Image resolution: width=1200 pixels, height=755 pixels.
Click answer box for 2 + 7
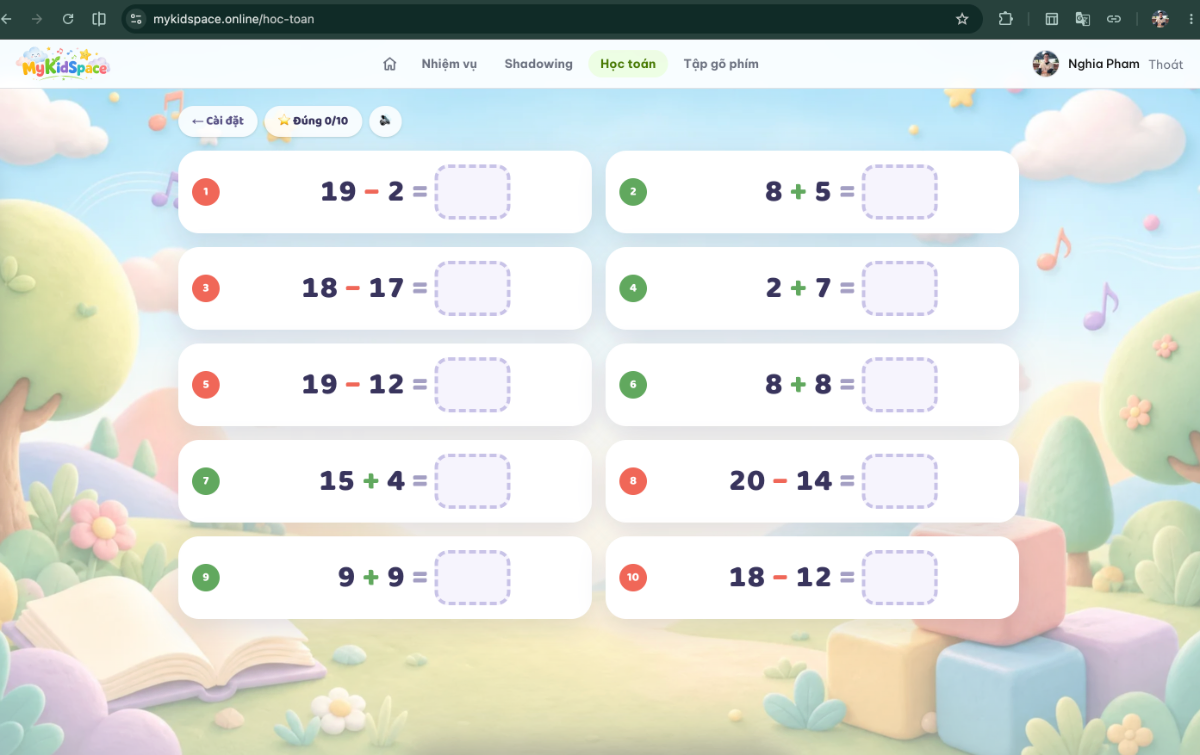pos(900,289)
